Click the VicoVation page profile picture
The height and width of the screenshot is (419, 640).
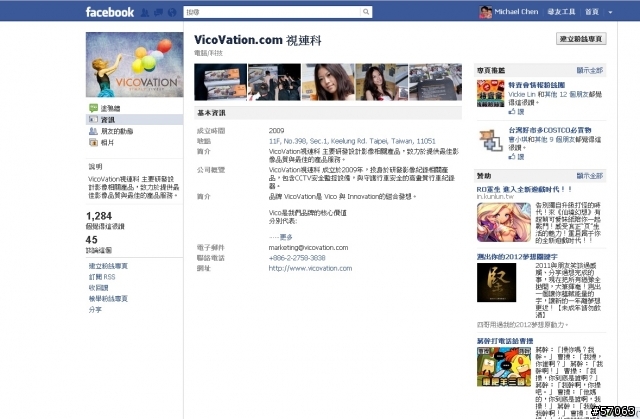point(134,64)
